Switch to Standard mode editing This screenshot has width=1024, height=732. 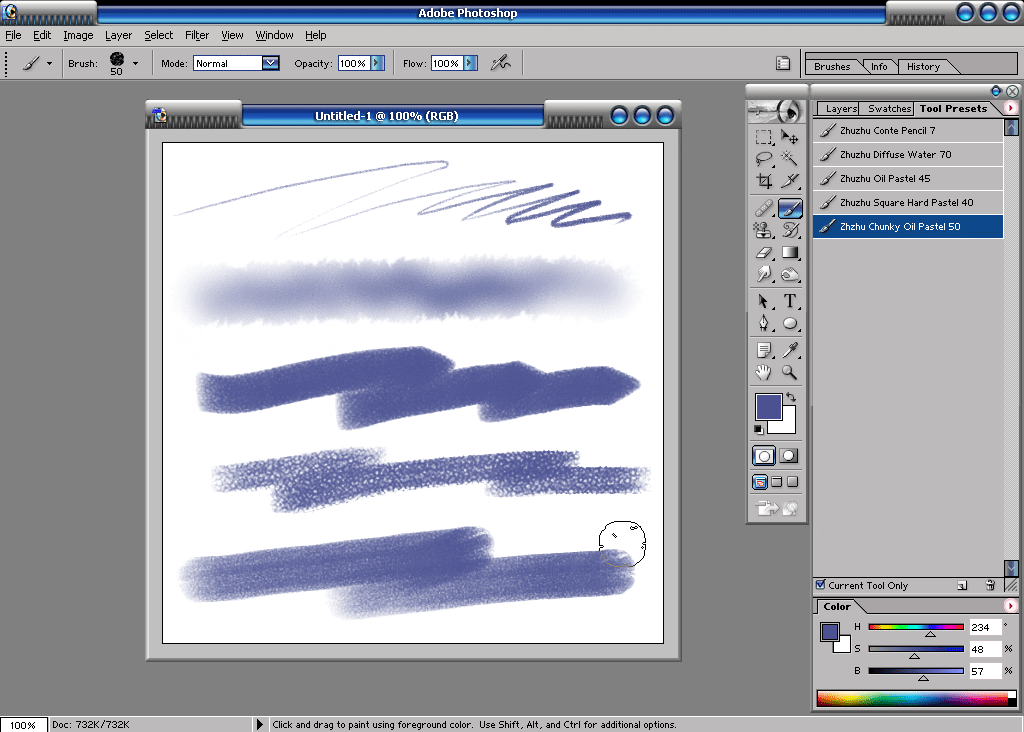pyautogui.click(x=763, y=456)
